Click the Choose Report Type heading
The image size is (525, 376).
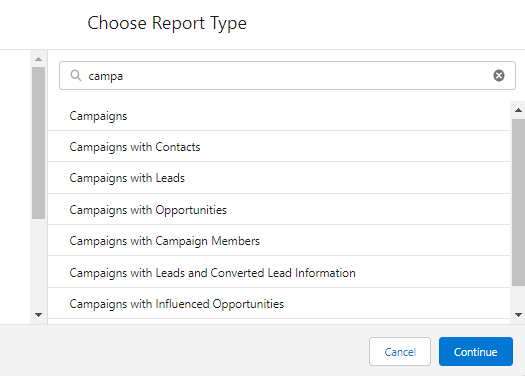(167, 23)
